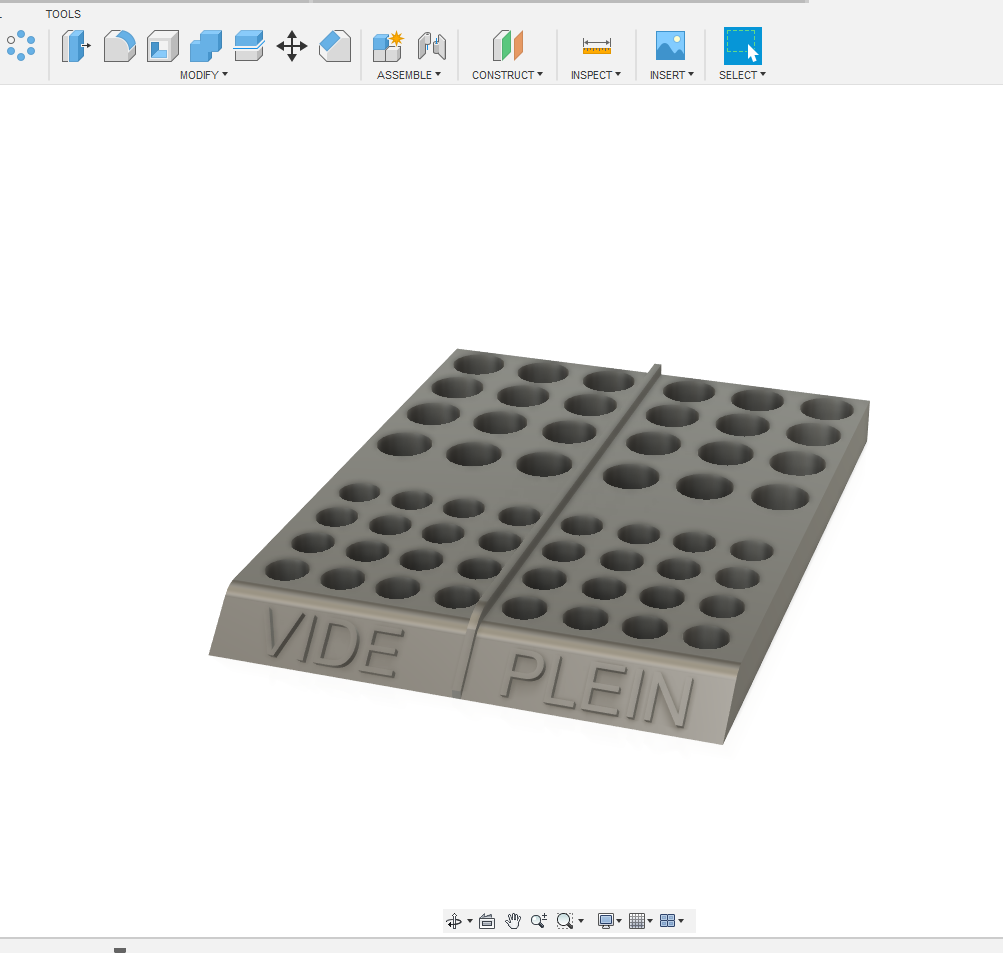Open the MODIFY dropdown menu
The image size is (1003, 953).
pyautogui.click(x=203, y=75)
